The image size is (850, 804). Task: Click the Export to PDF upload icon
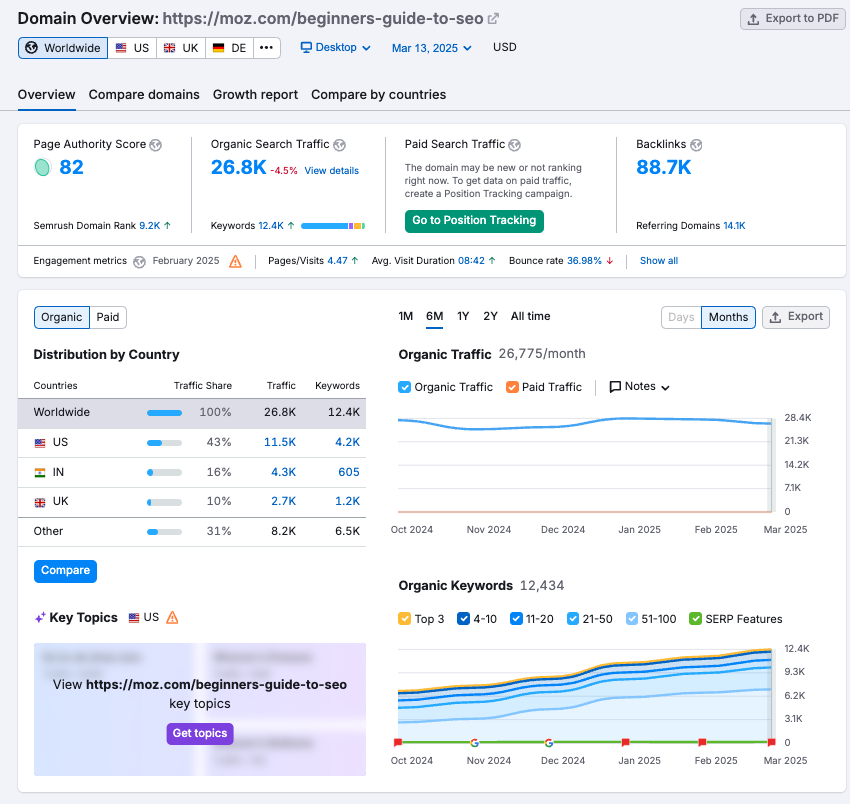point(753,20)
